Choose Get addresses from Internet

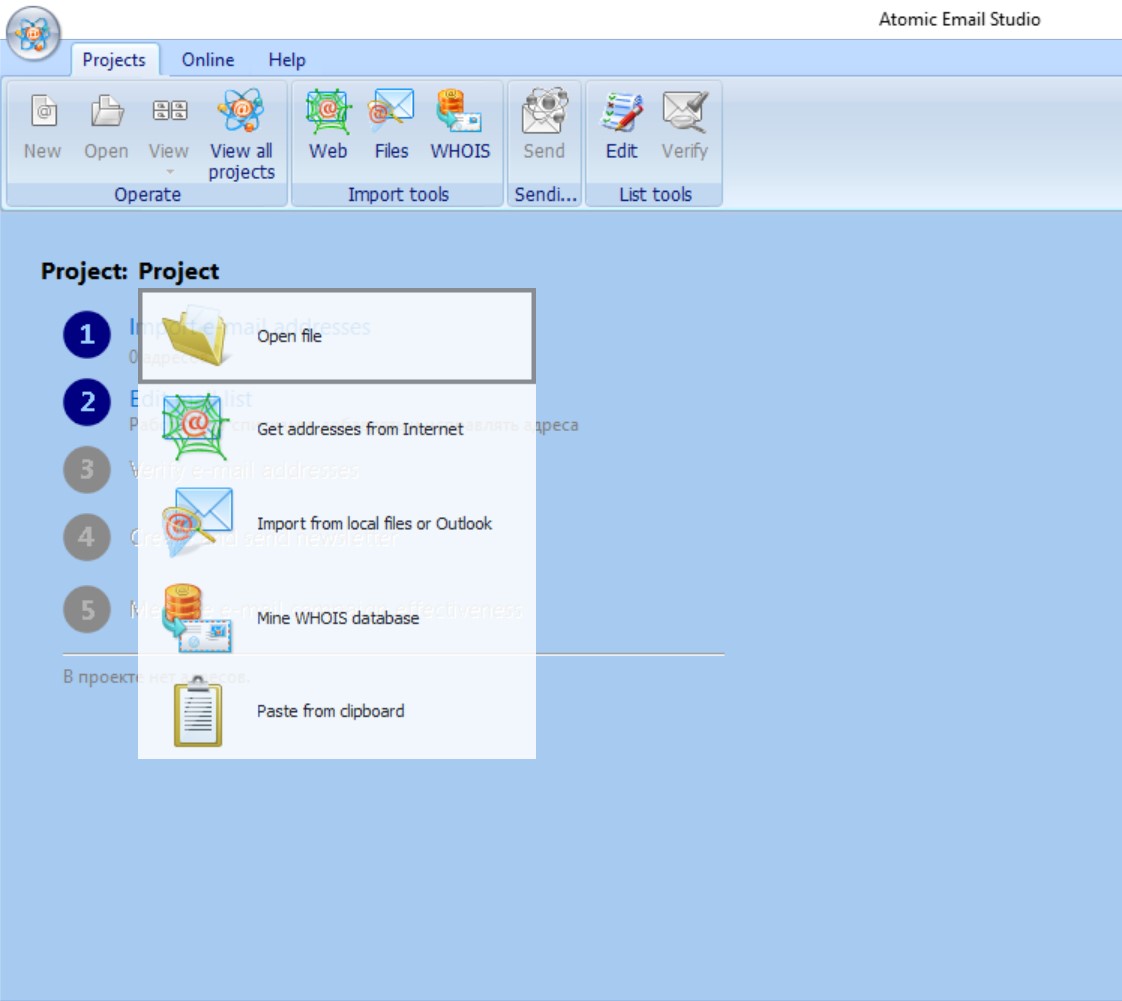337,429
